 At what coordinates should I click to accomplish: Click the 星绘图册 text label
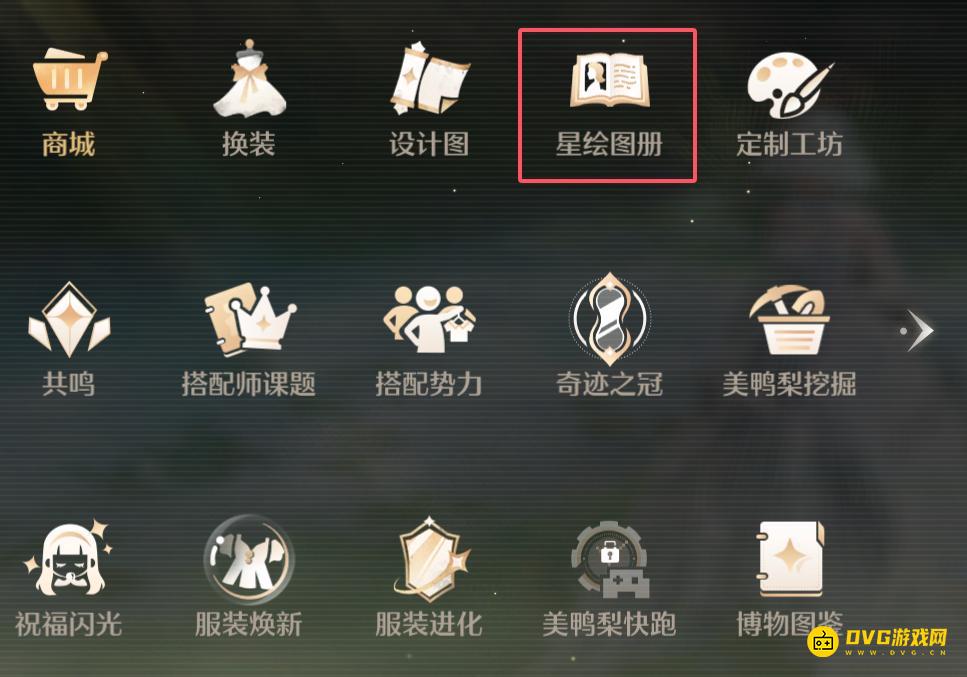(609, 144)
